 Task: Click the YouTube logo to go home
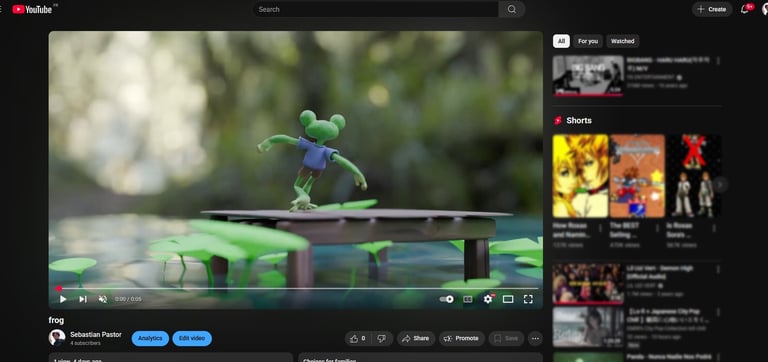[32, 9]
